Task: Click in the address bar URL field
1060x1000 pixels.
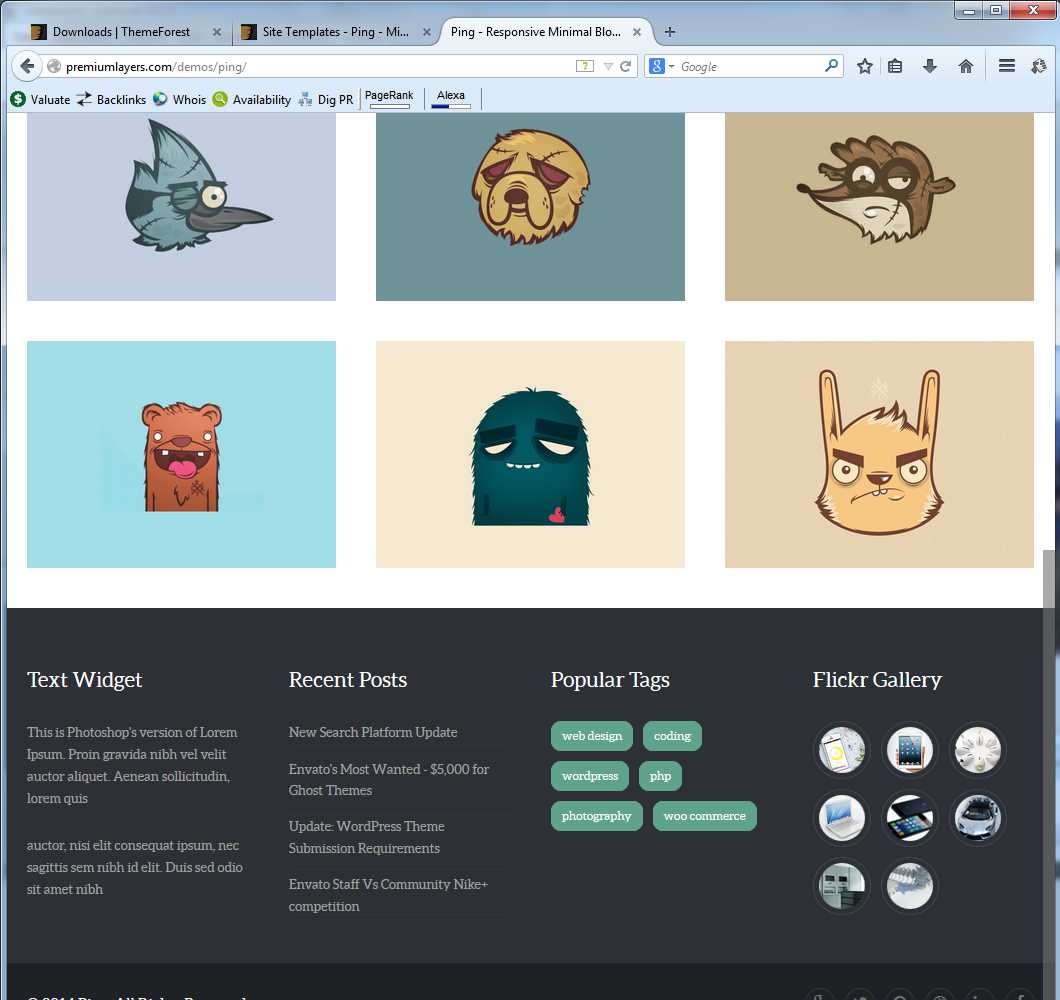Action: click(x=318, y=66)
